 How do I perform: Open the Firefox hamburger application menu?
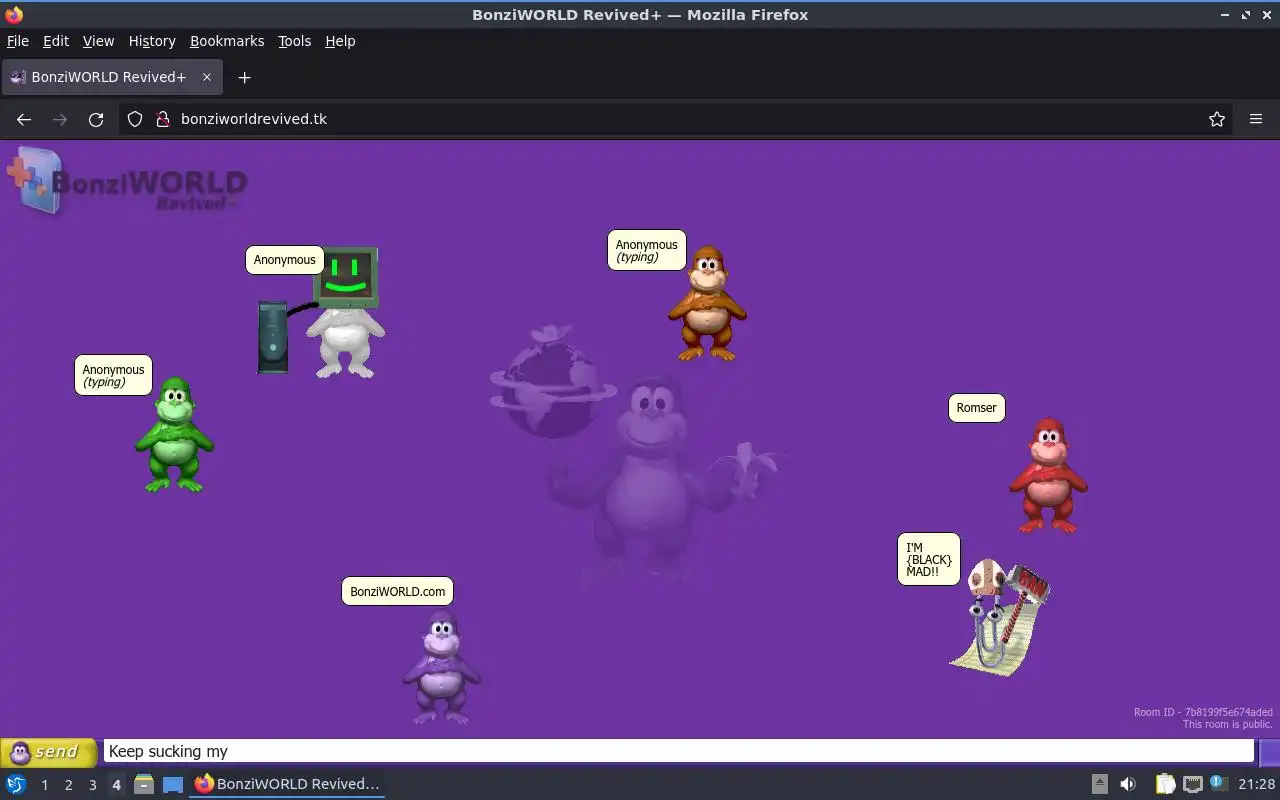1256,119
